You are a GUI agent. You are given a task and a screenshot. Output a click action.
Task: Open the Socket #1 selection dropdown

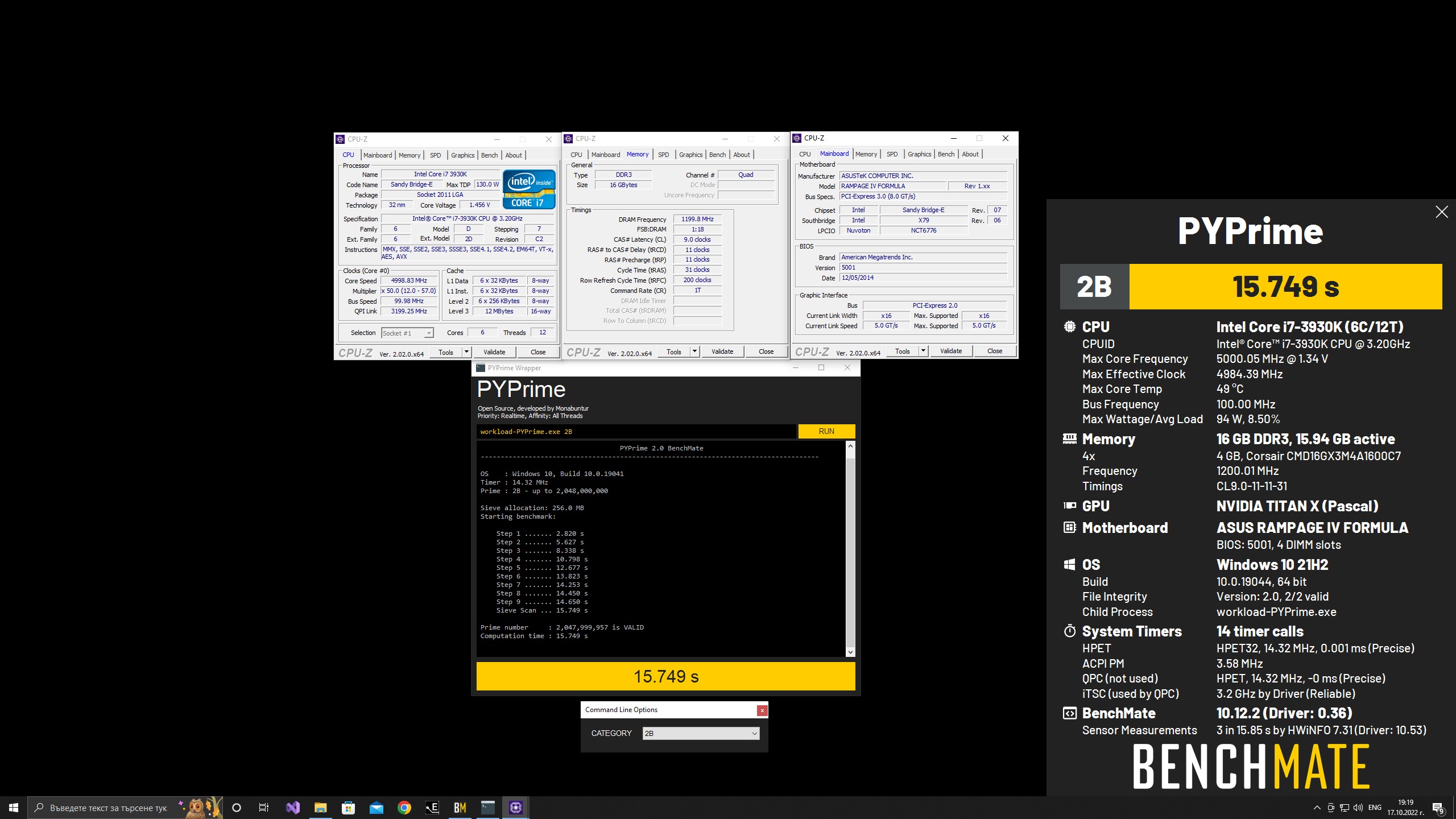407,333
